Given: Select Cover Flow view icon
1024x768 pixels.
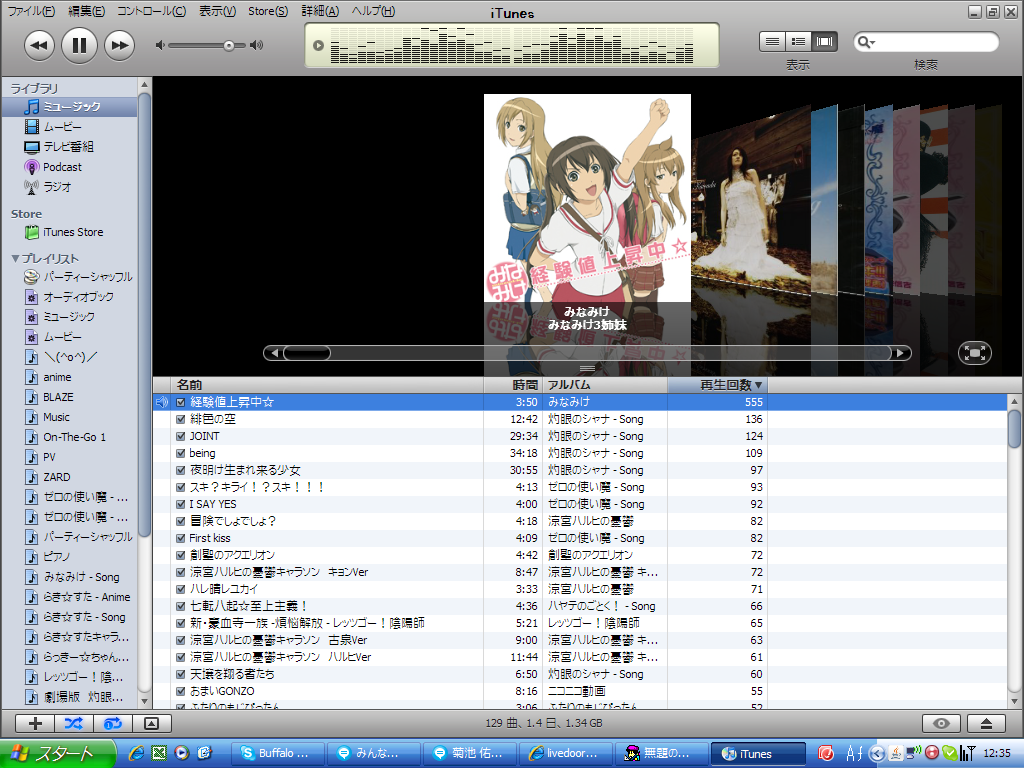Looking at the screenshot, I should (x=824, y=42).
